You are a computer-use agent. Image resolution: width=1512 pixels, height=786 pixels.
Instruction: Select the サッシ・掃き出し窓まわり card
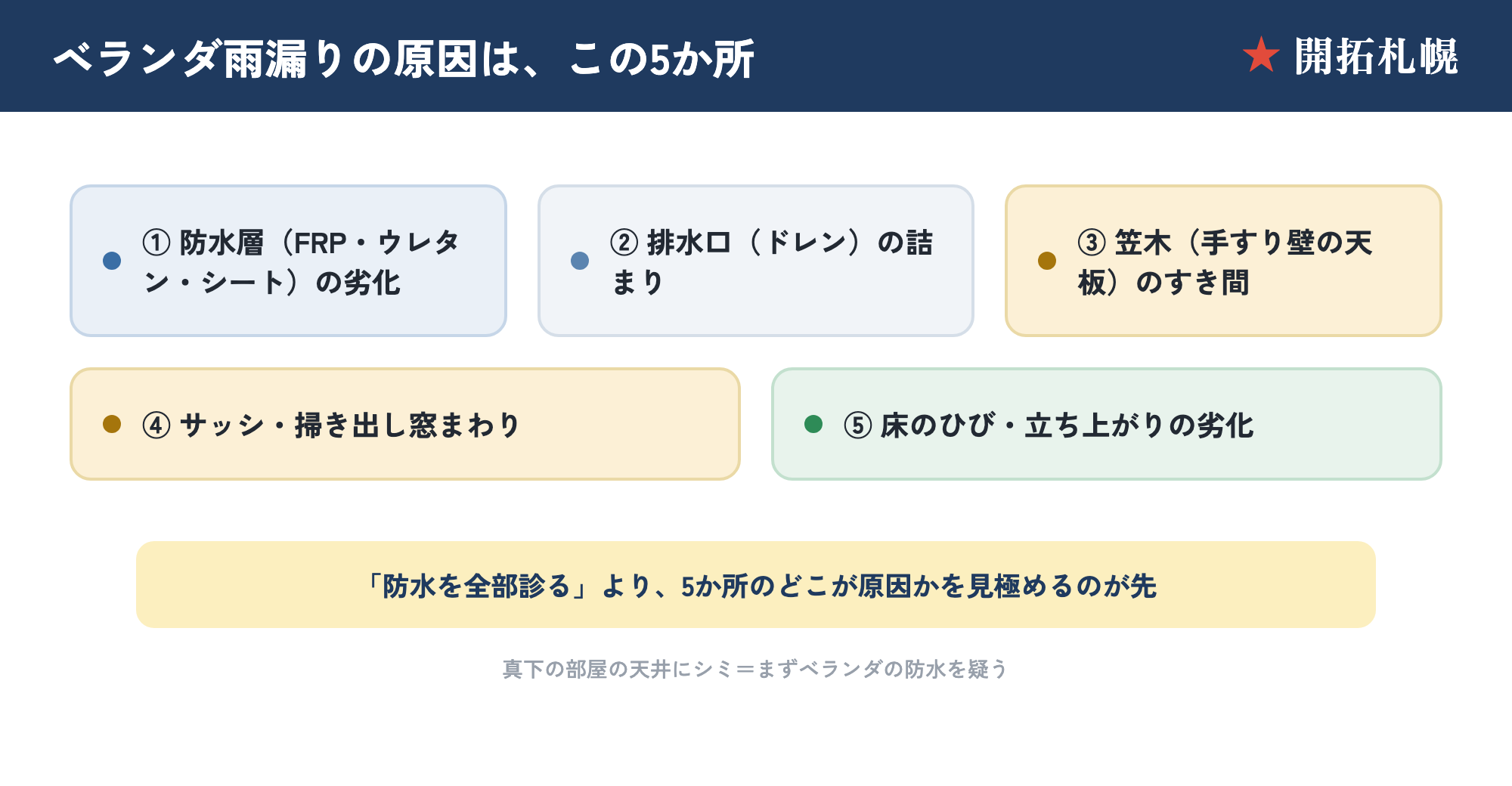(x=405, y=424)
